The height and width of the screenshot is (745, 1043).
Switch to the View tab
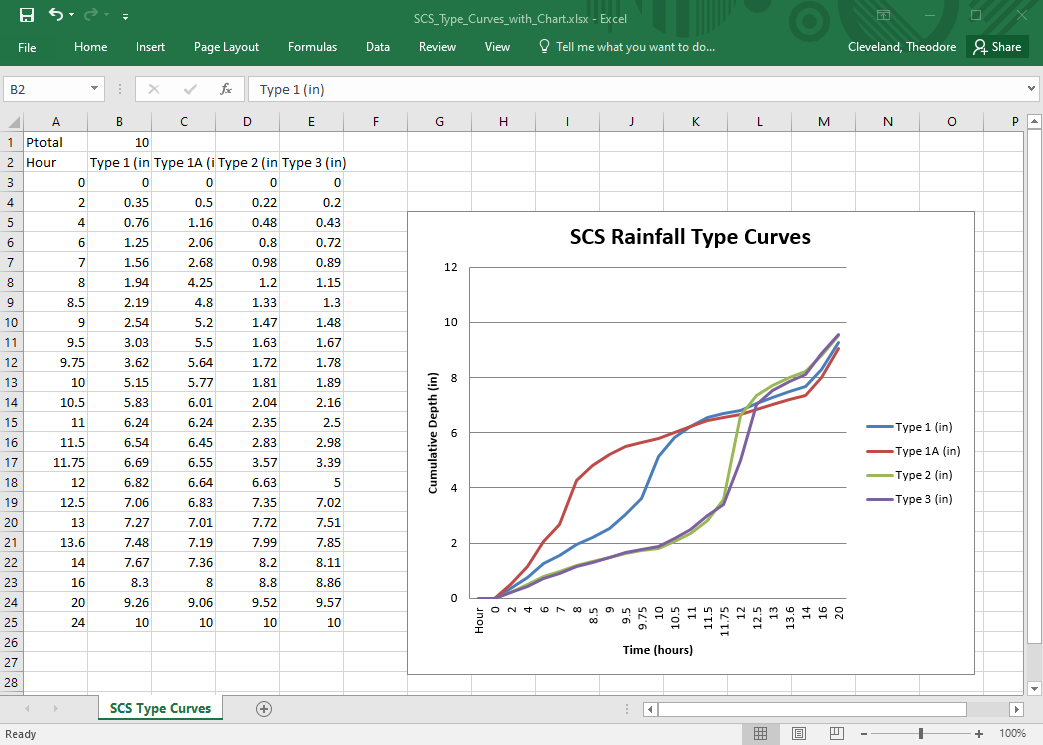tap(497, 47)
